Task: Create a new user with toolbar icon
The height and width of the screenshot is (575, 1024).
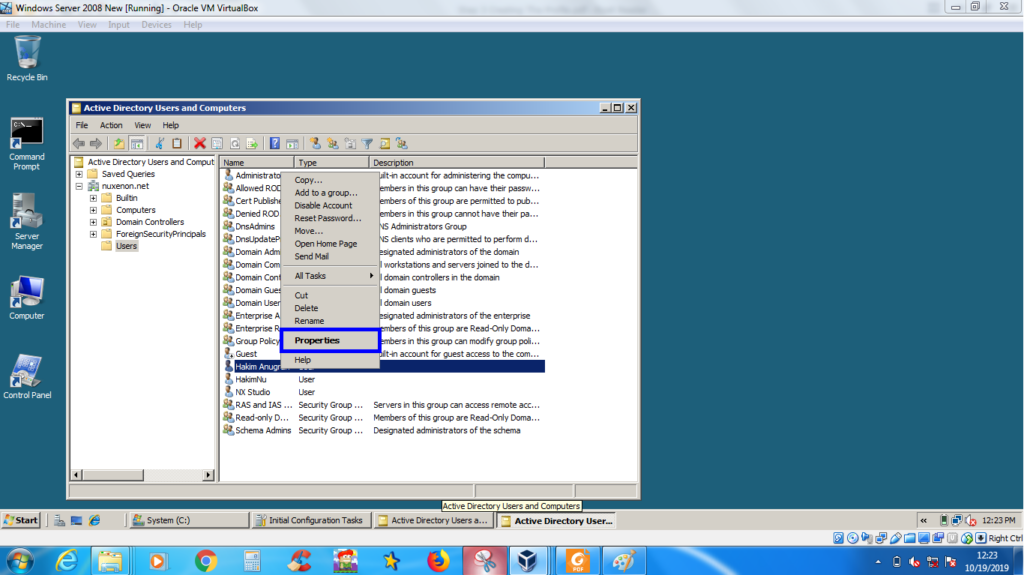Action: pyautogui.click(x=315, y=143)
